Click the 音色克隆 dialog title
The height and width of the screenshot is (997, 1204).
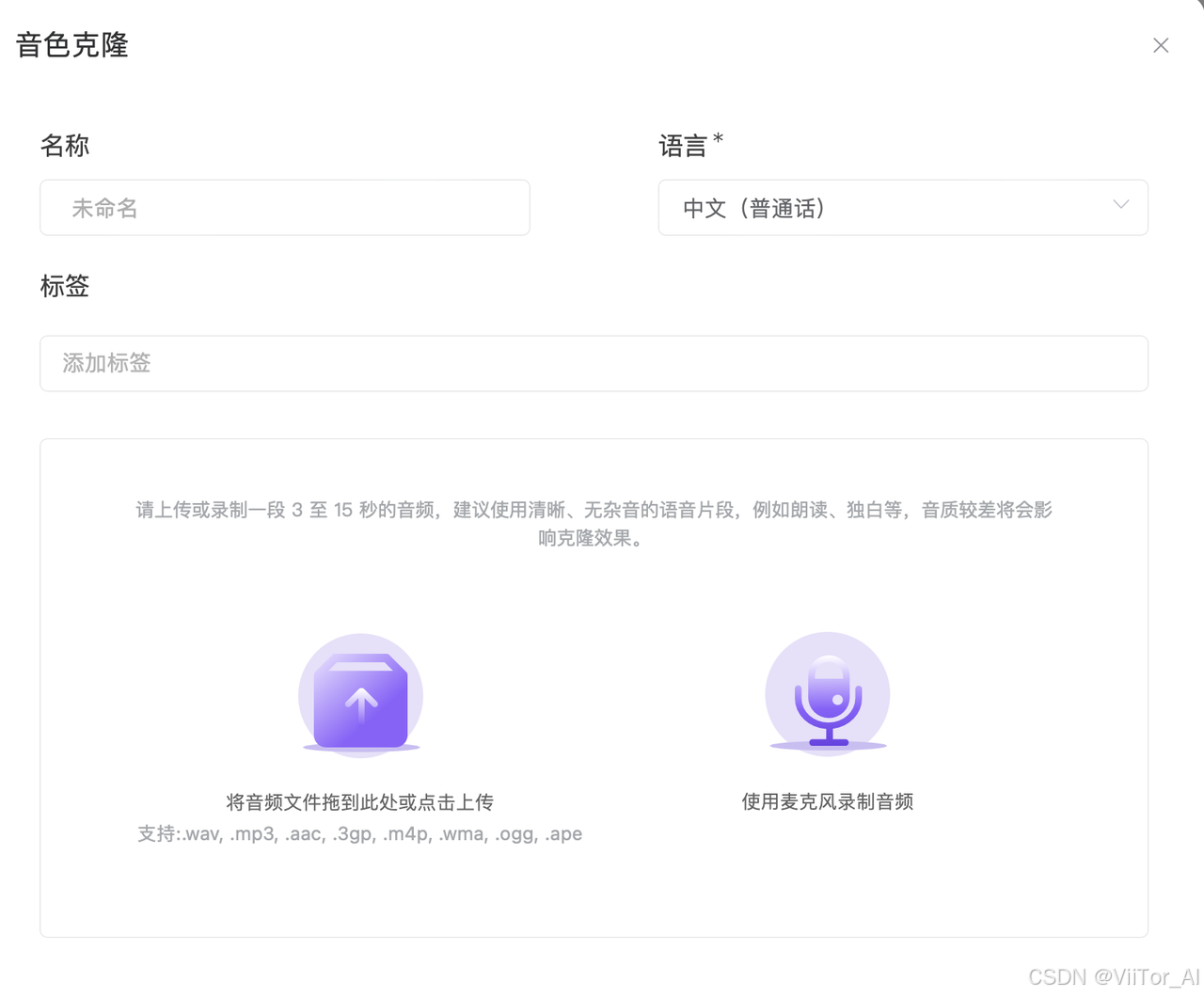tap(72, 45)
